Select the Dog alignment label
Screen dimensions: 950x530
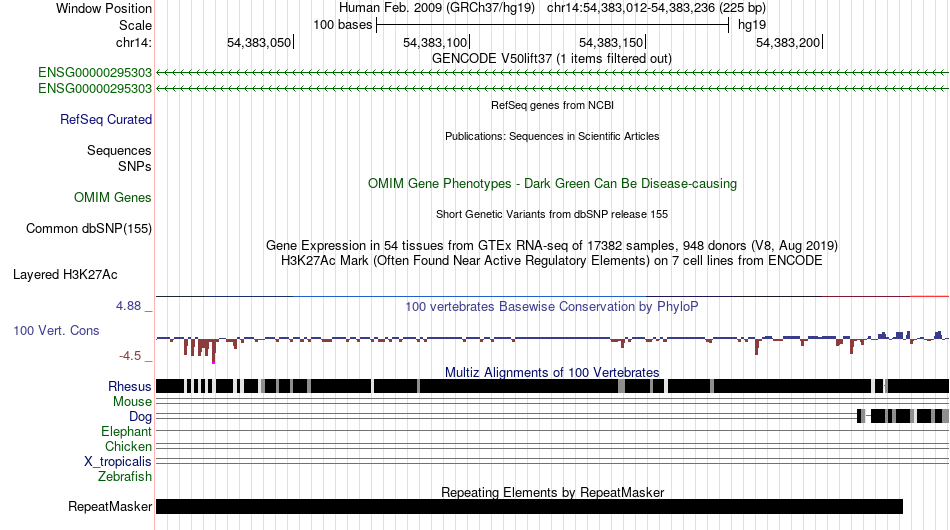tap(140, 416)
